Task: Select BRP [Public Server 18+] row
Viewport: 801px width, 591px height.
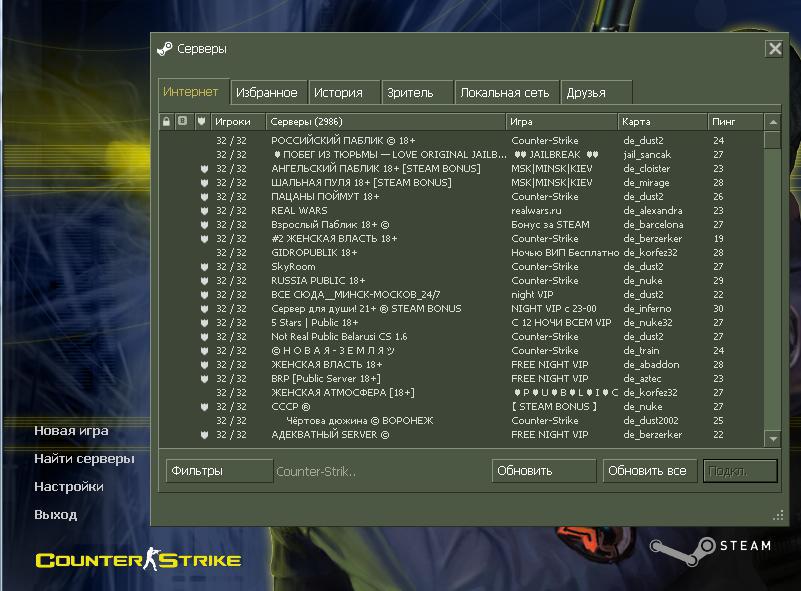Action: (x=462, y=379)
